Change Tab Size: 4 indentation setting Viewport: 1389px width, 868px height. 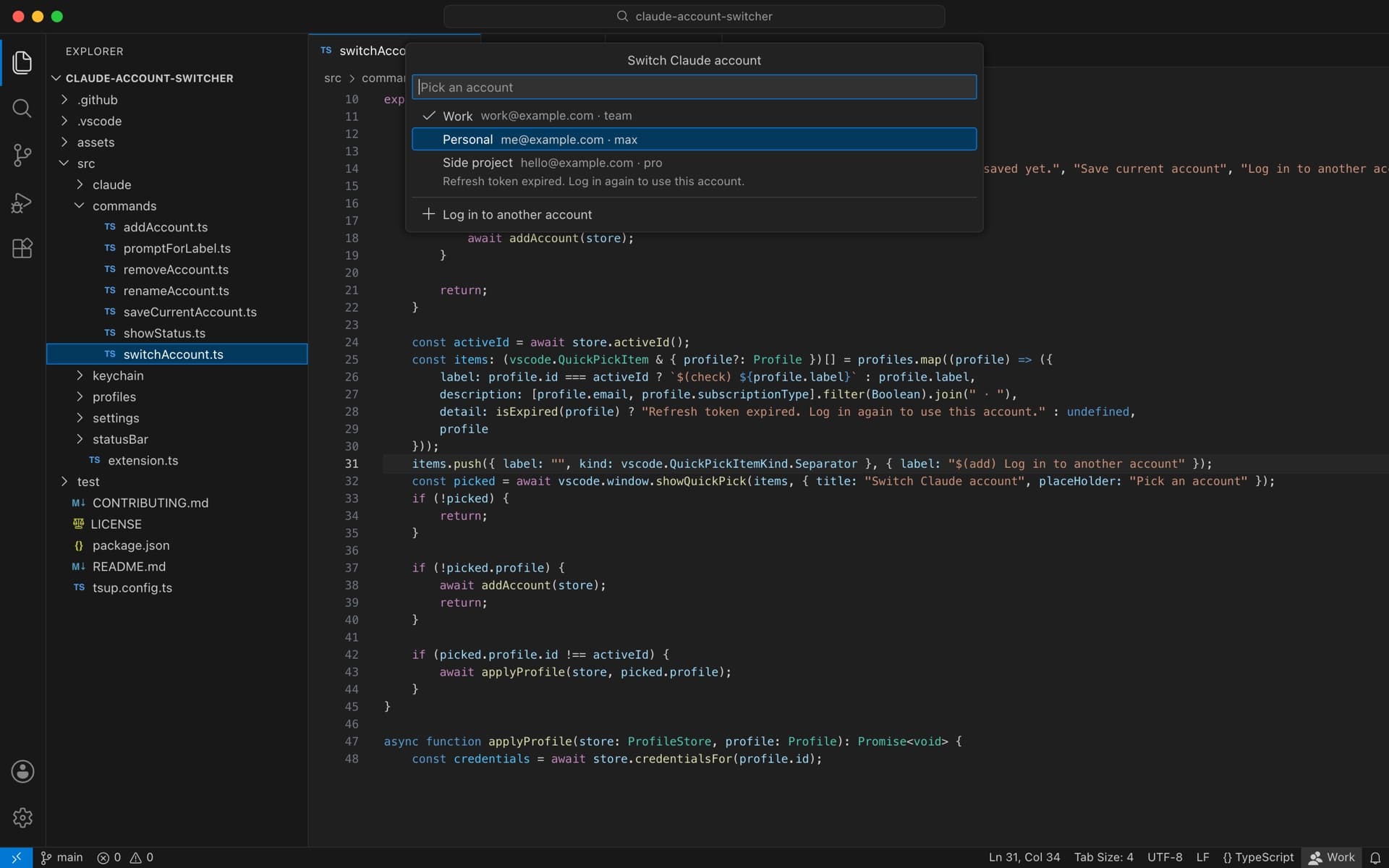click(1103, 857)
